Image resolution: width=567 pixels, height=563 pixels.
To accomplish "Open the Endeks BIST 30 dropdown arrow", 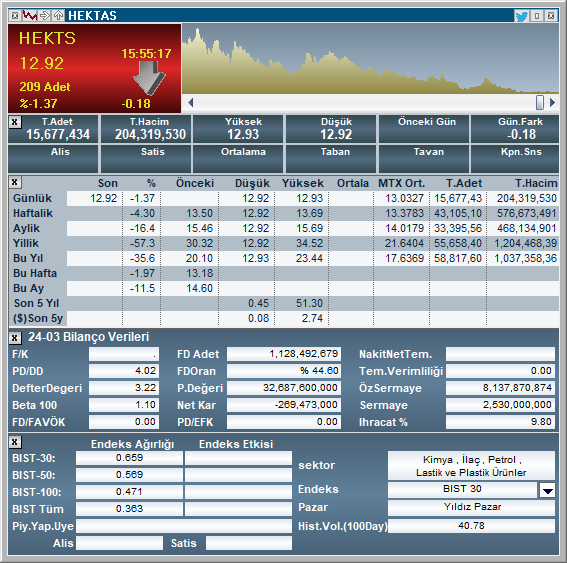I will 547,490.
